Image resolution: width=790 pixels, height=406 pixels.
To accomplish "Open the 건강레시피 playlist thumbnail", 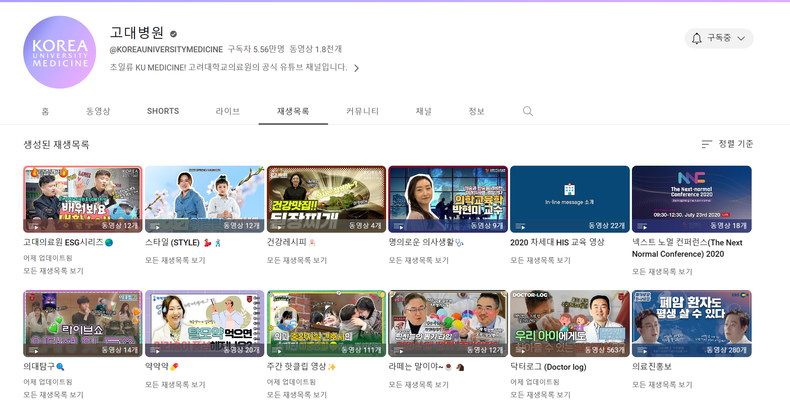I will tap(326, 199).
